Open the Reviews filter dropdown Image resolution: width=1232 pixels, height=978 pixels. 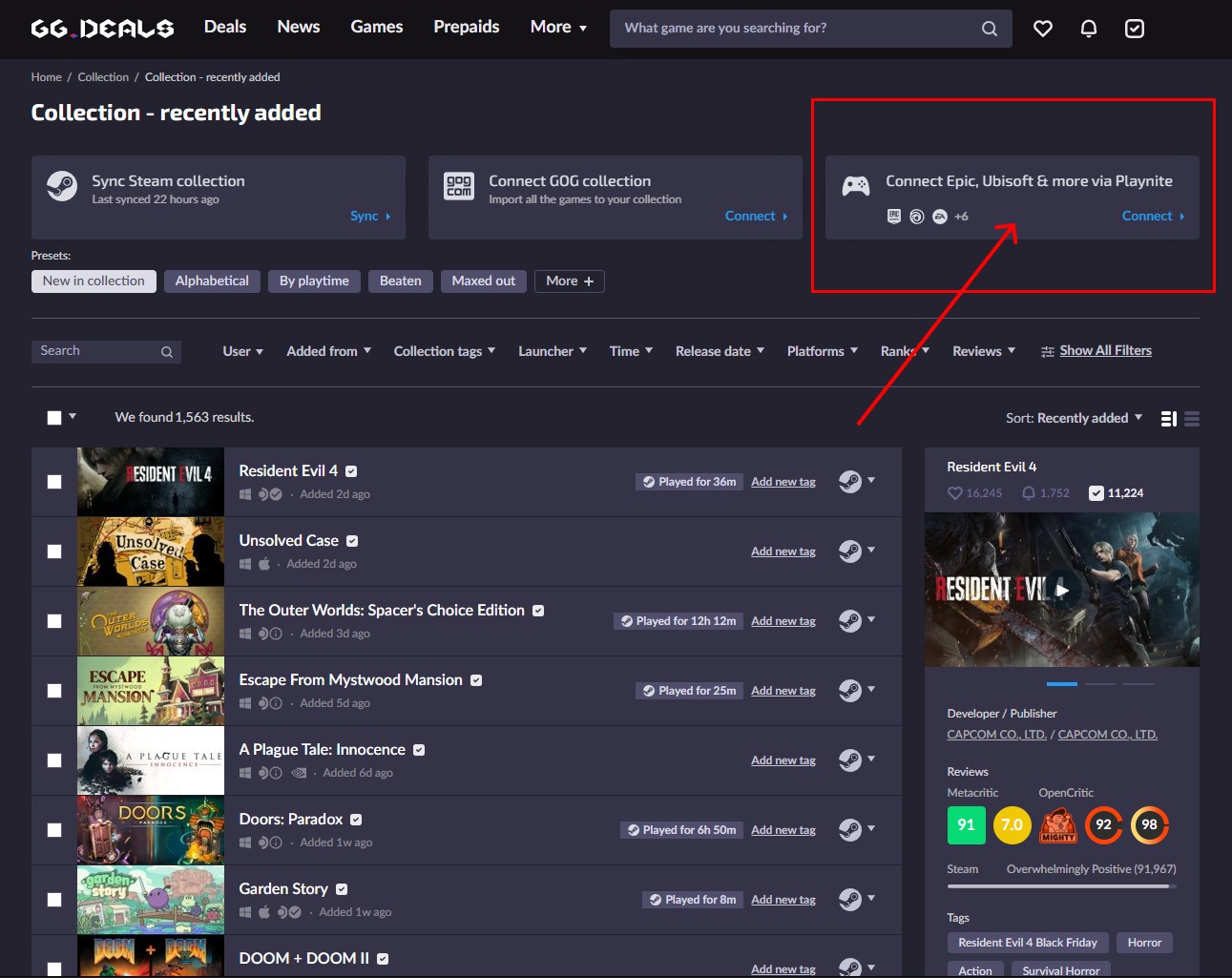(984, 351)
